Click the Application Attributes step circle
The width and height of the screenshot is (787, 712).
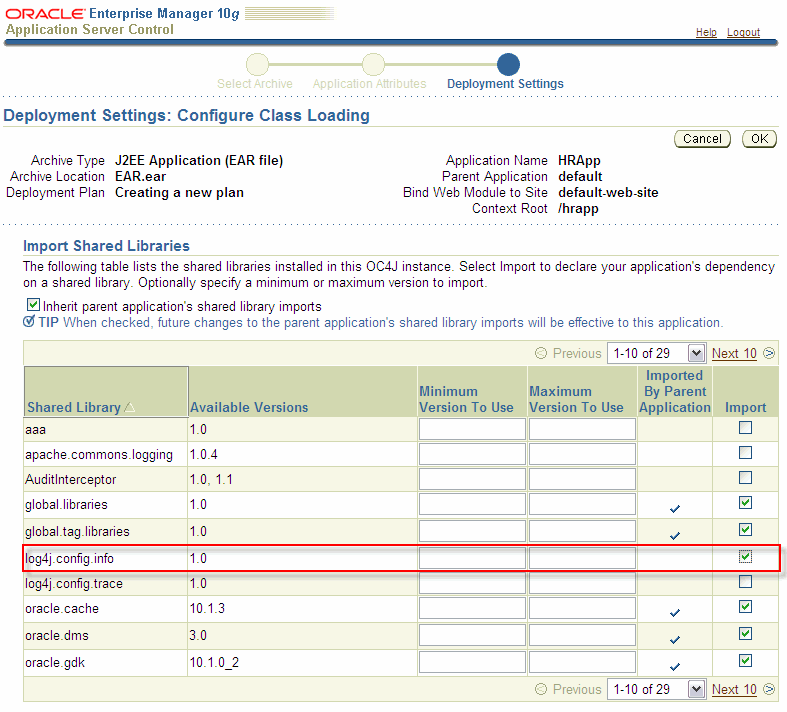click(x=373, y=64)
